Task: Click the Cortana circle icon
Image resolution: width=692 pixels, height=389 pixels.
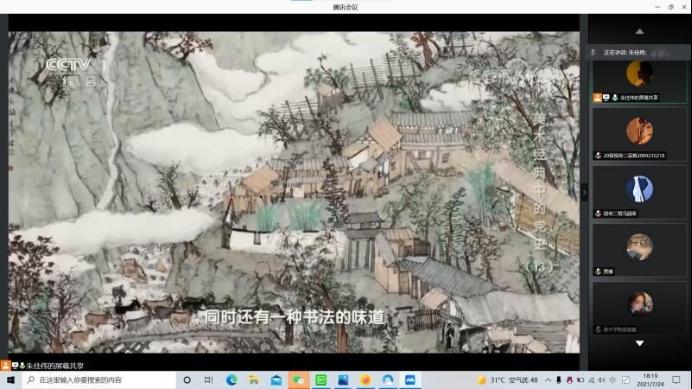Action: point(187,380)
